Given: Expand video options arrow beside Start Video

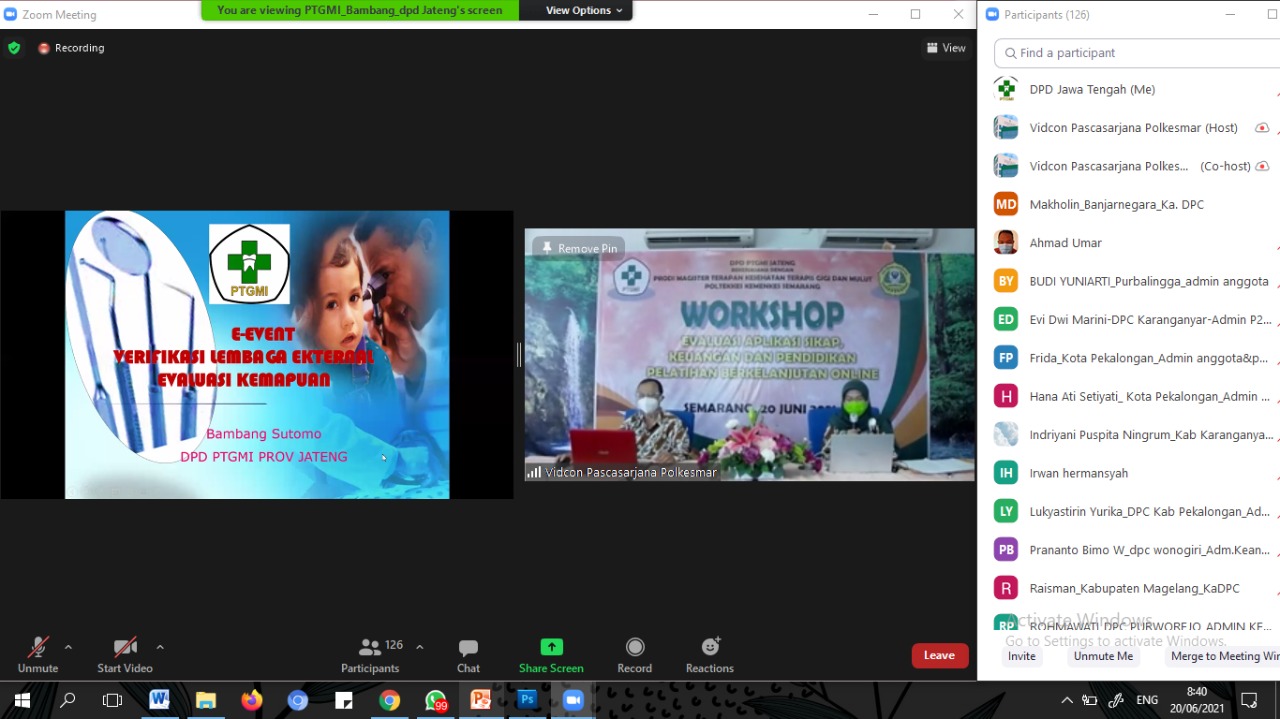Looking at the screenshot, I should [x=160, y=647].
